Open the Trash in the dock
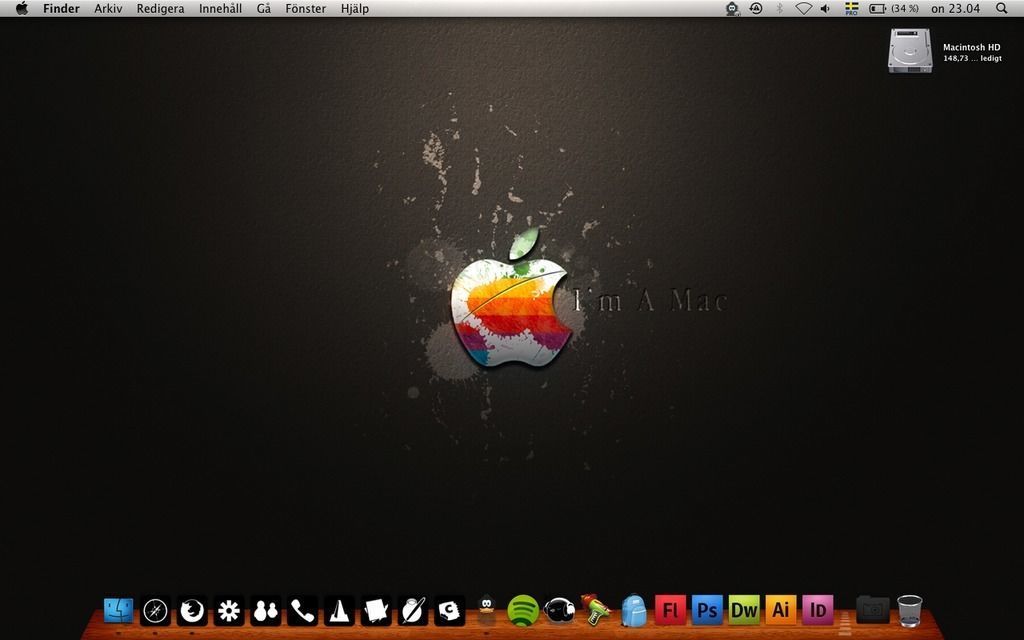The width and height of the screenshot is (1024, 640). pyautogui.click(x=910, y=611)
